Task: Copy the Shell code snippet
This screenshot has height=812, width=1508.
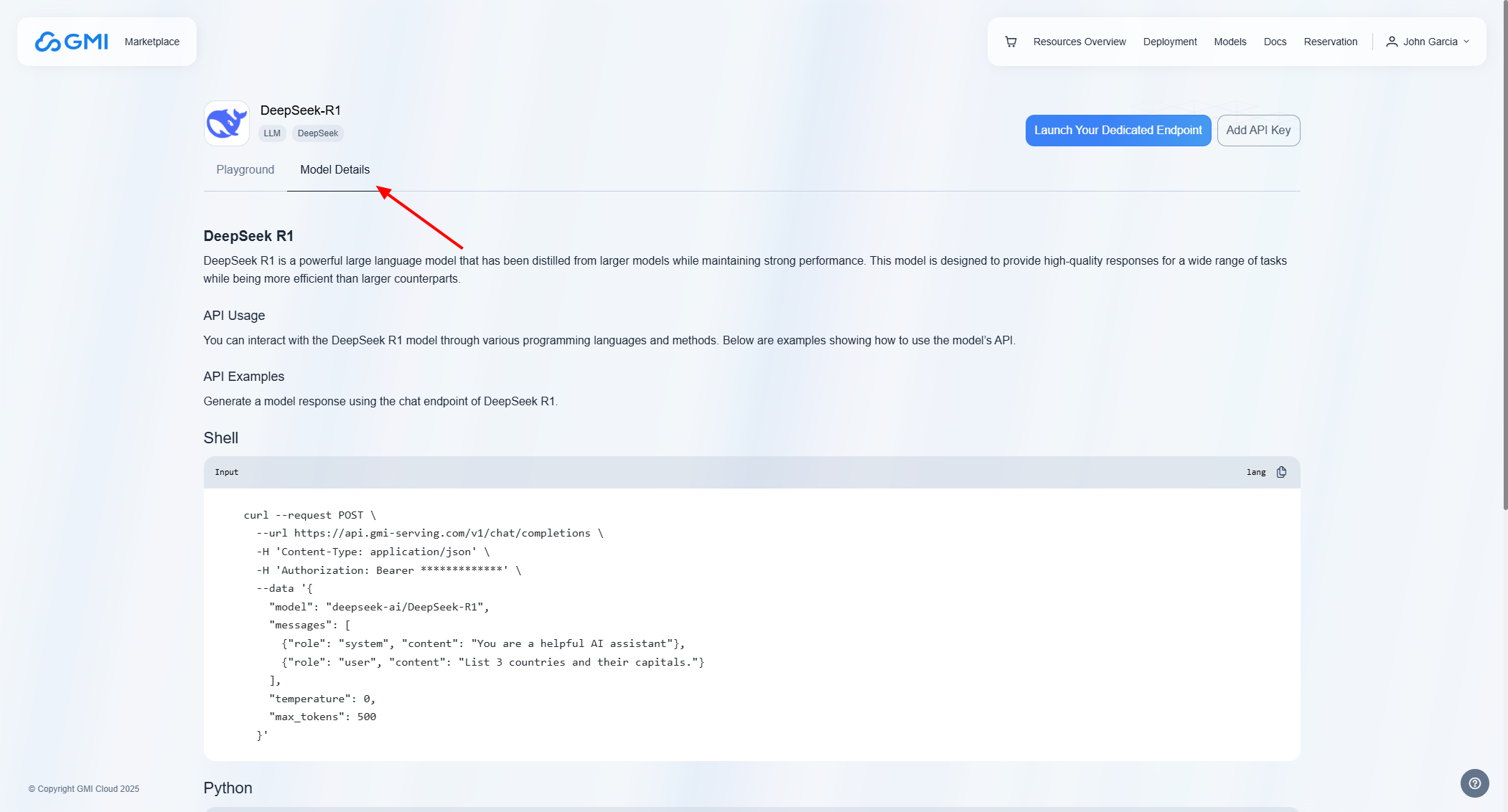Action: click(1281, 472)
